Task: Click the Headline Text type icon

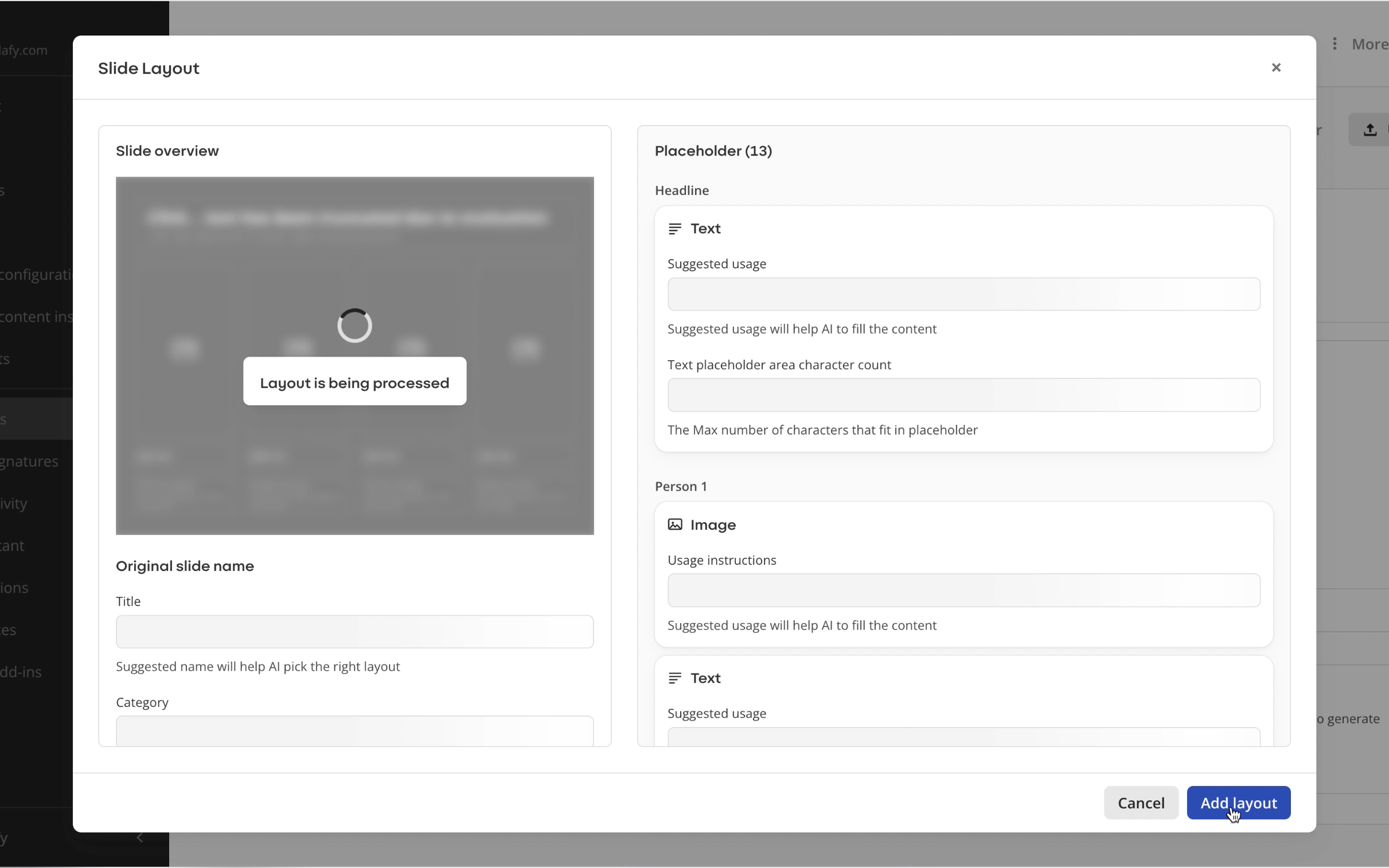Action: pyautogui.click(x=674, y=229)
